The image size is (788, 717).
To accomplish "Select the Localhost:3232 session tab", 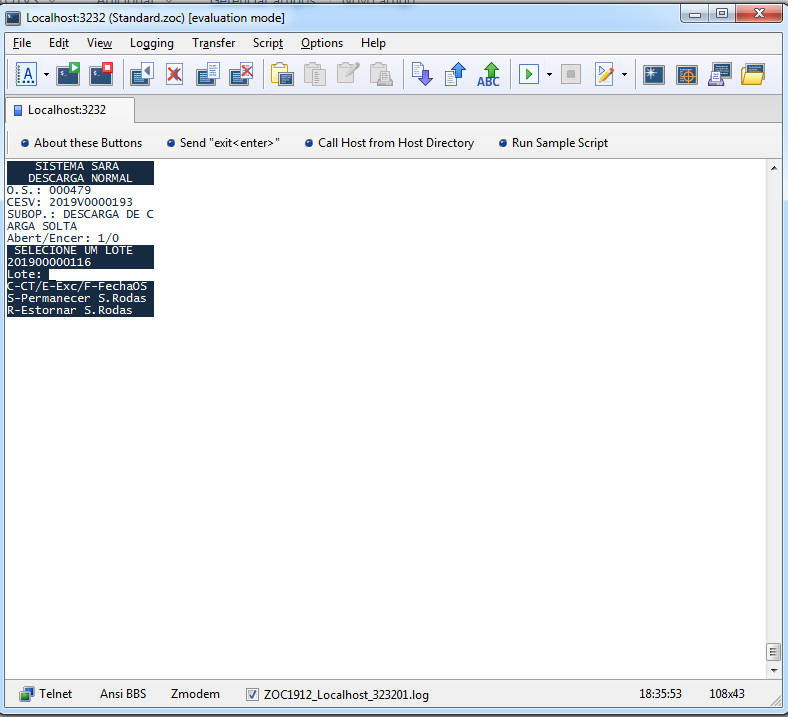I will [70, 110].
